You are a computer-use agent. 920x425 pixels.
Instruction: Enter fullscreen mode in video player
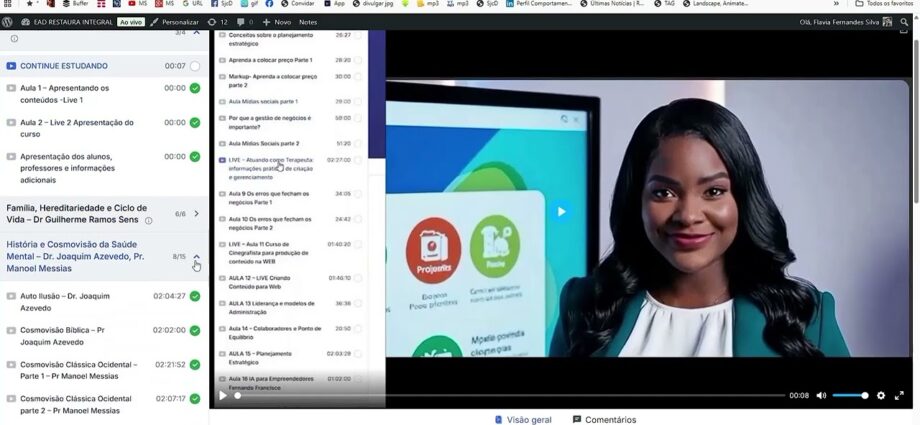[x=898, y=395]
